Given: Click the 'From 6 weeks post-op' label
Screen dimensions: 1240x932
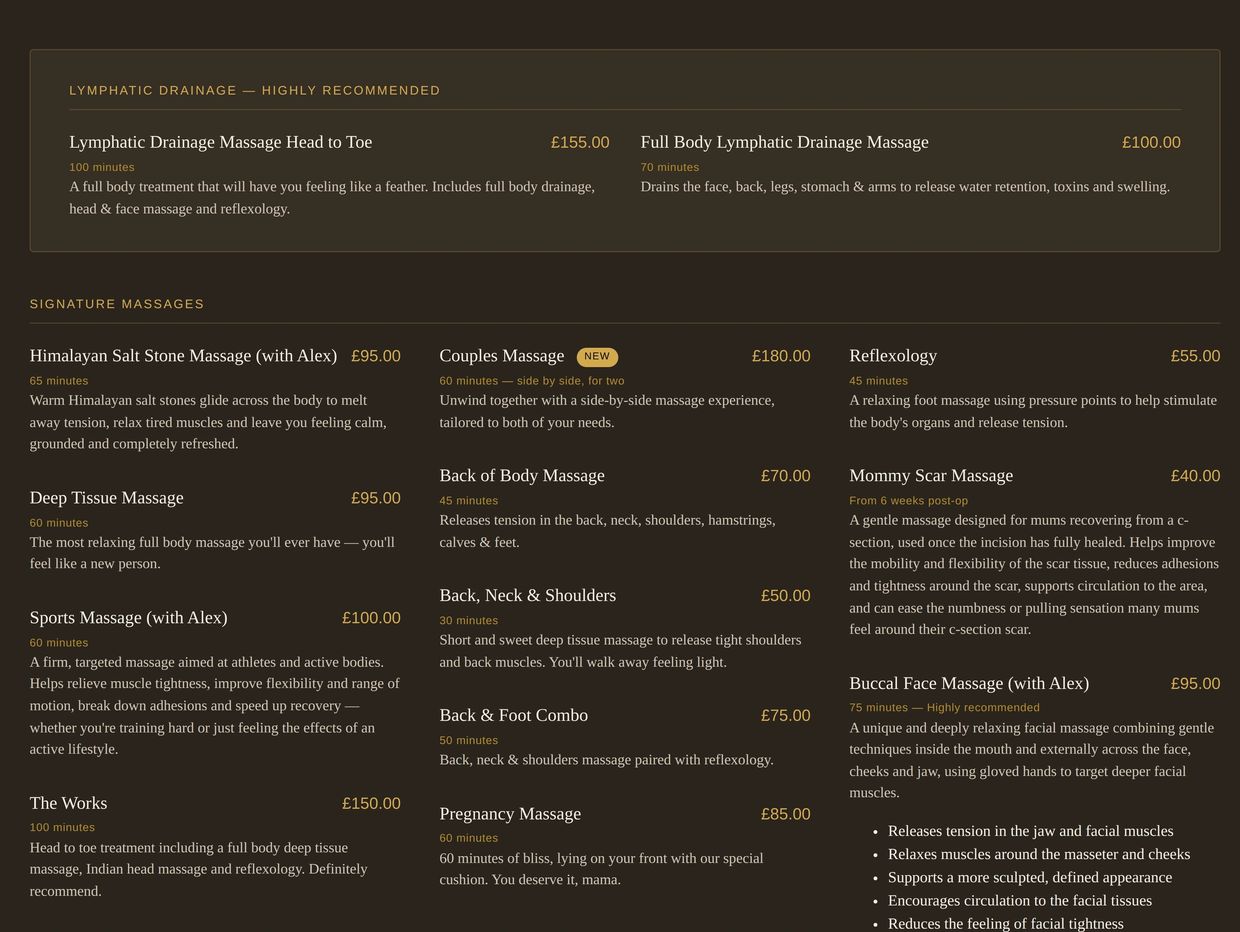Looking at the screenshot, I should click(909, 501).
